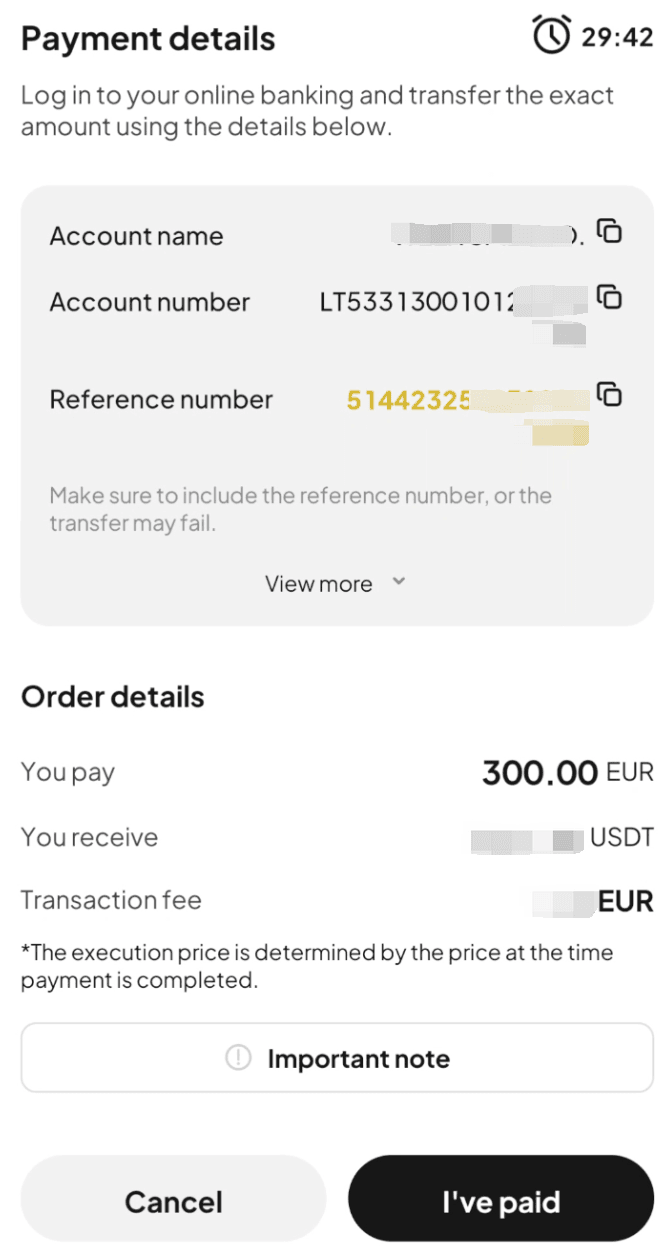
Task: Collapse payment details via the chevron
Action: coord(398,581)
